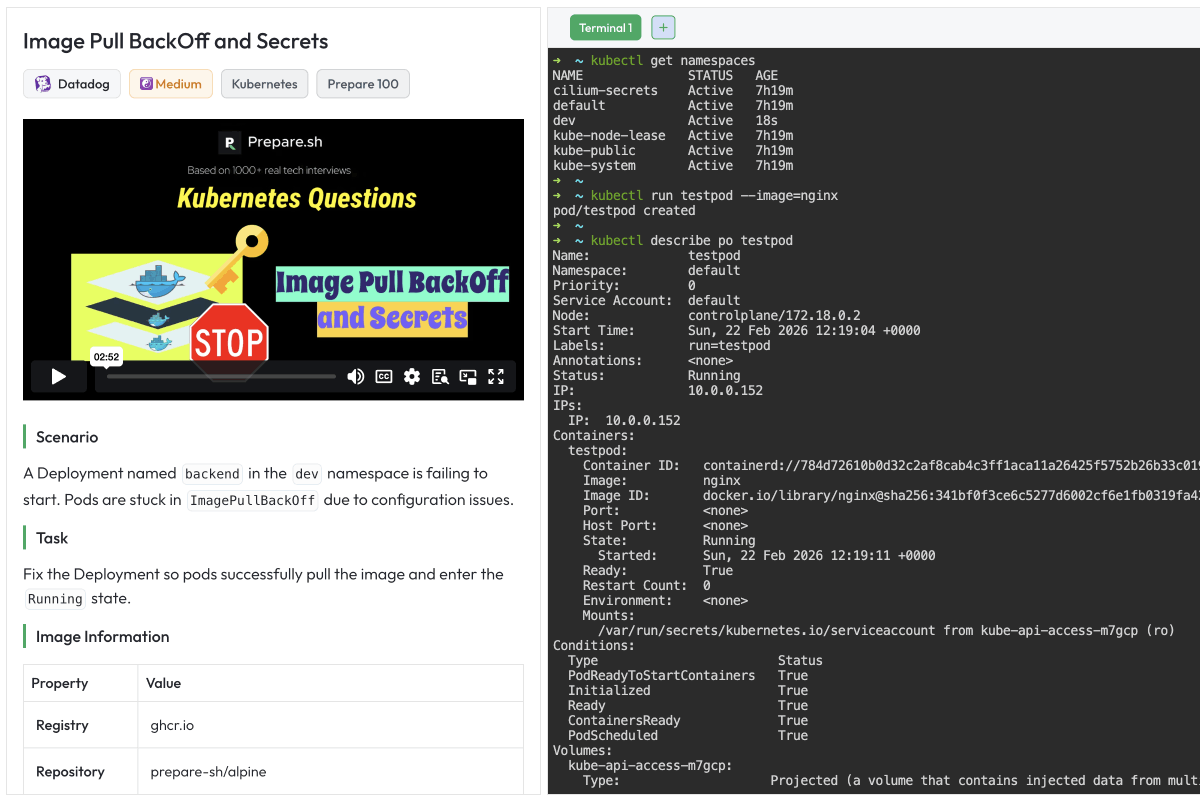Click the video thumbnail title area
The width and height of the screenshot is (1200, 800).
click(297, 198)
